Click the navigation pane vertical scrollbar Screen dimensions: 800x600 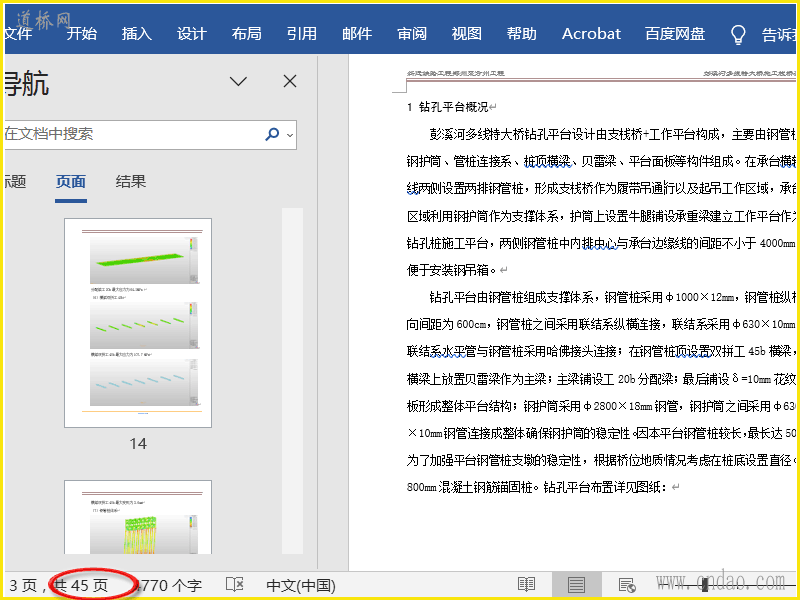(292, 381)
